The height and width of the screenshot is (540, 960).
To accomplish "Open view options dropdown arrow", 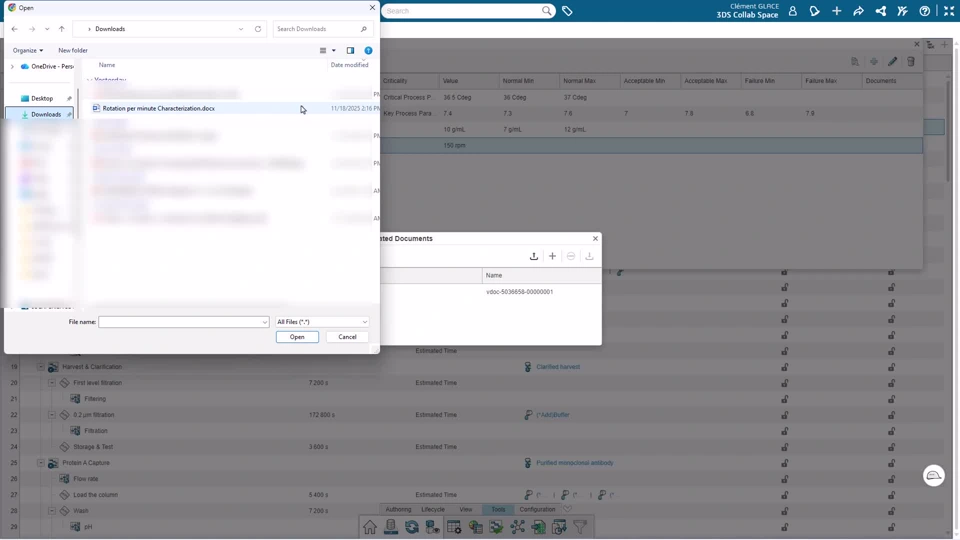I will point(334,50).
